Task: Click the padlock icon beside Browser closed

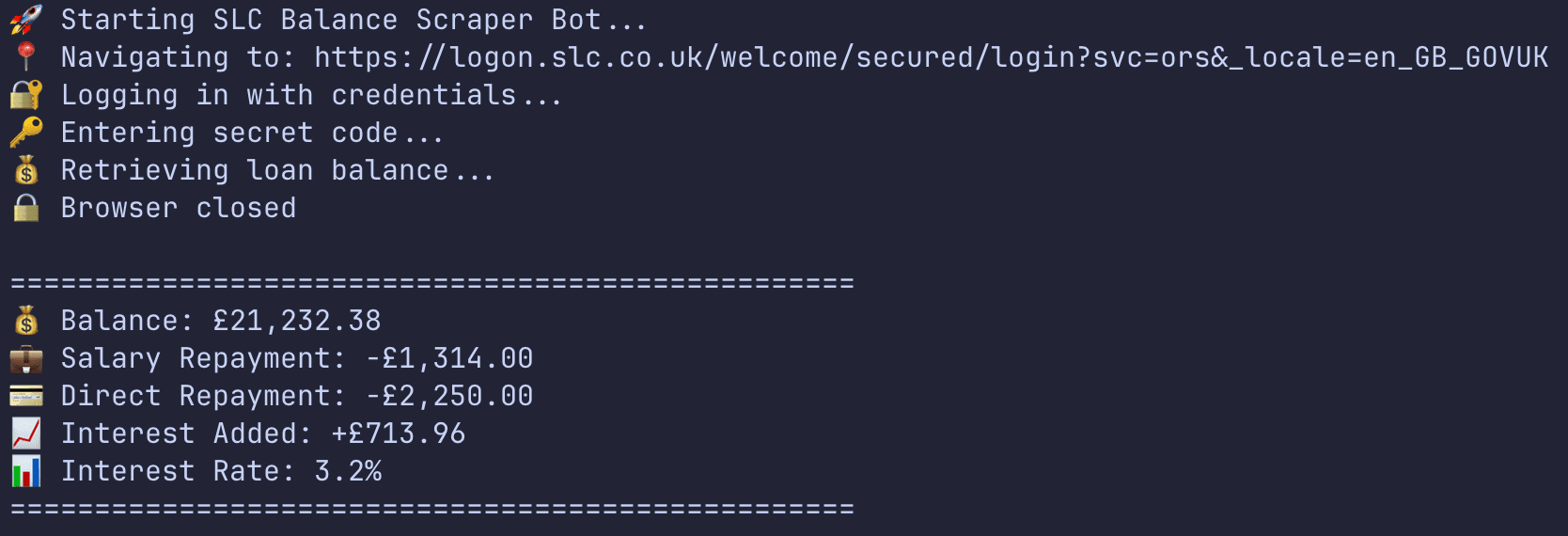Action: point(26,208)
